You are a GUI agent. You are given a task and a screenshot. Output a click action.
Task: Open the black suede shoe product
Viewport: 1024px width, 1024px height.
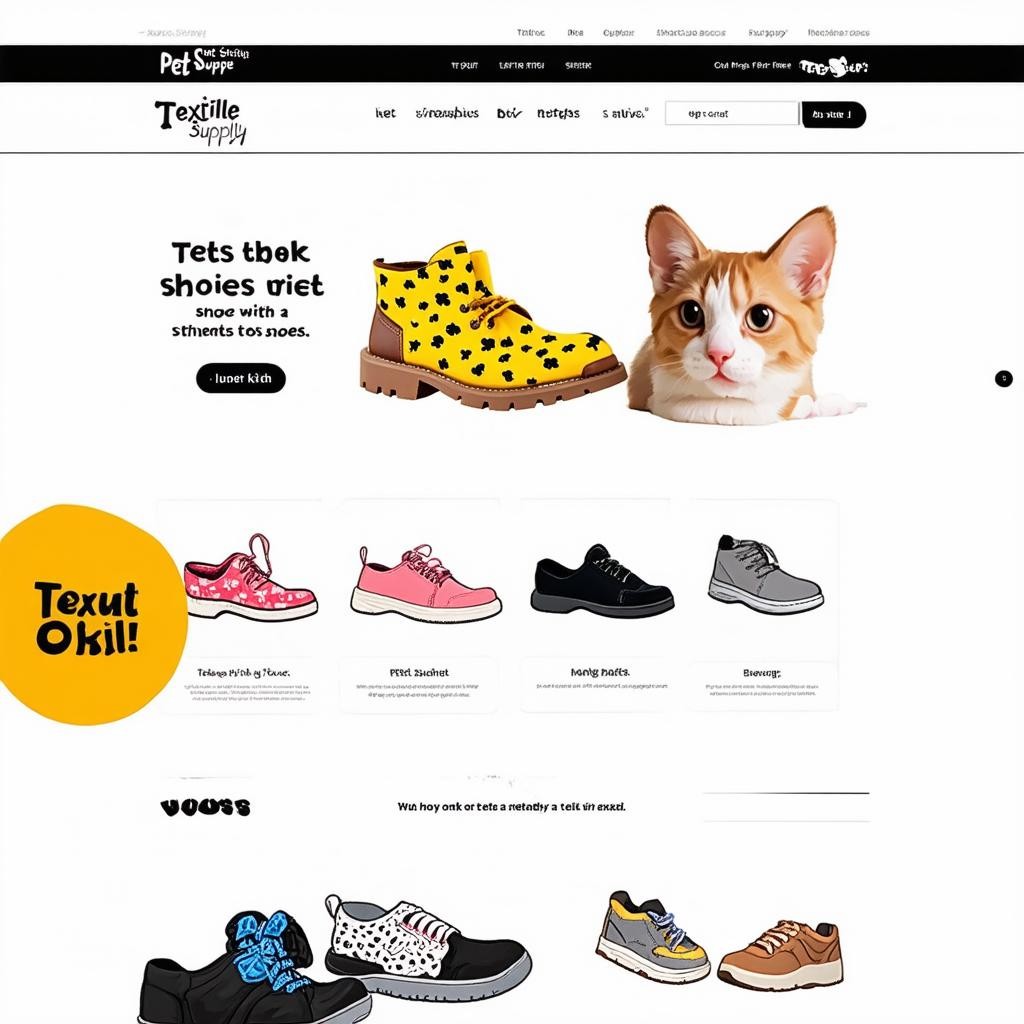pos(601,581)
